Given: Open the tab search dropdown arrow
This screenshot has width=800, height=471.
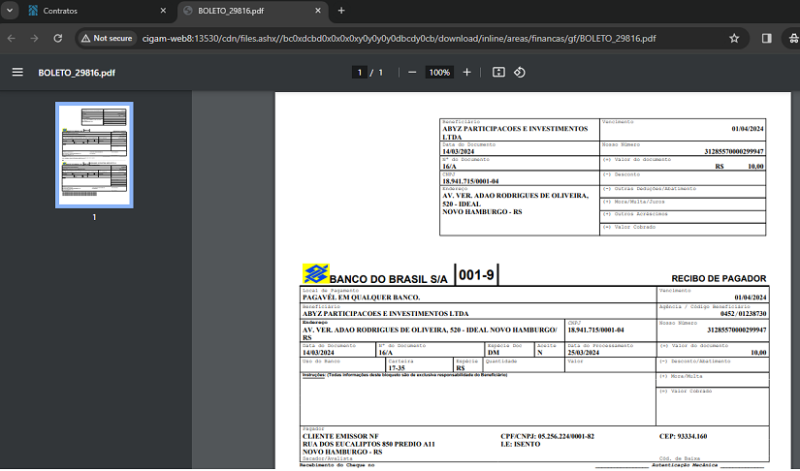Looking at the screenshot, I should point(10,10).
